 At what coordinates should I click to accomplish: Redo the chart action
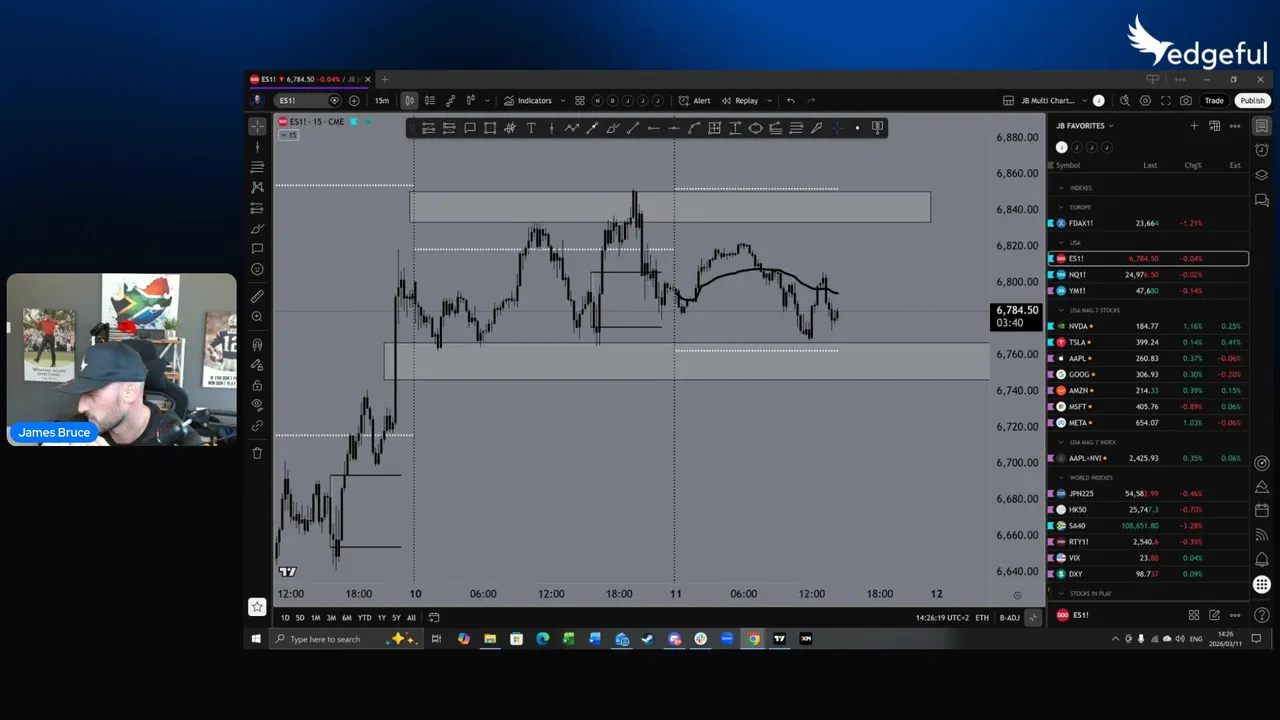point(811,100)
